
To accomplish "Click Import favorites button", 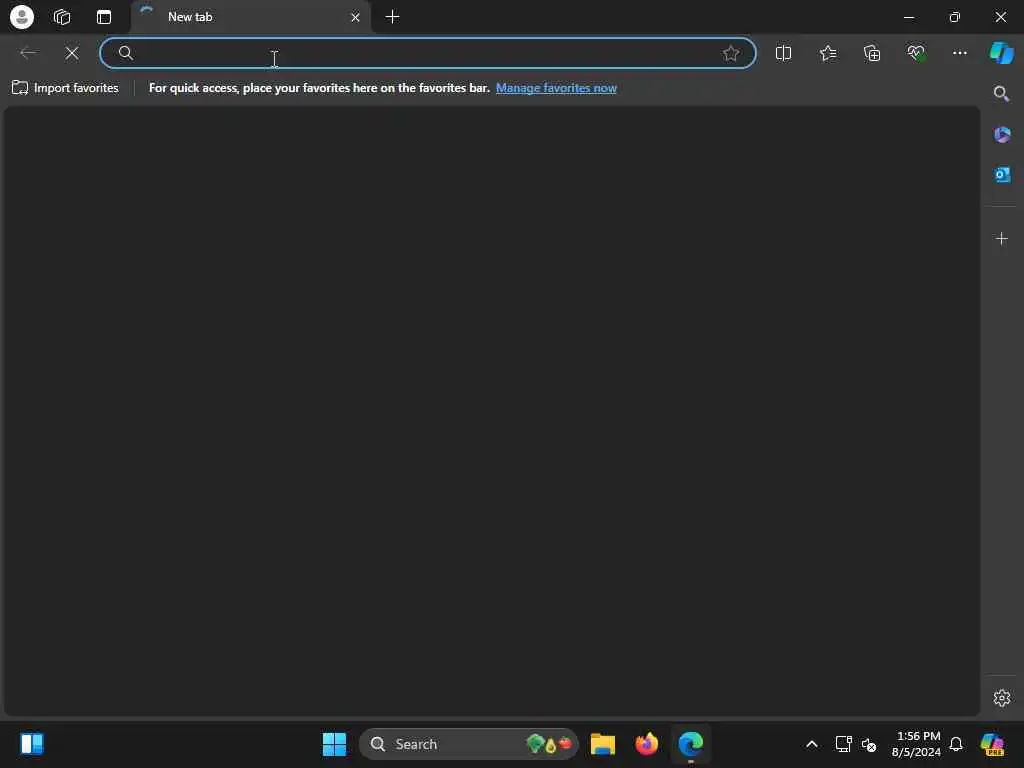I will pyautogui.click(x=65, y=88).
